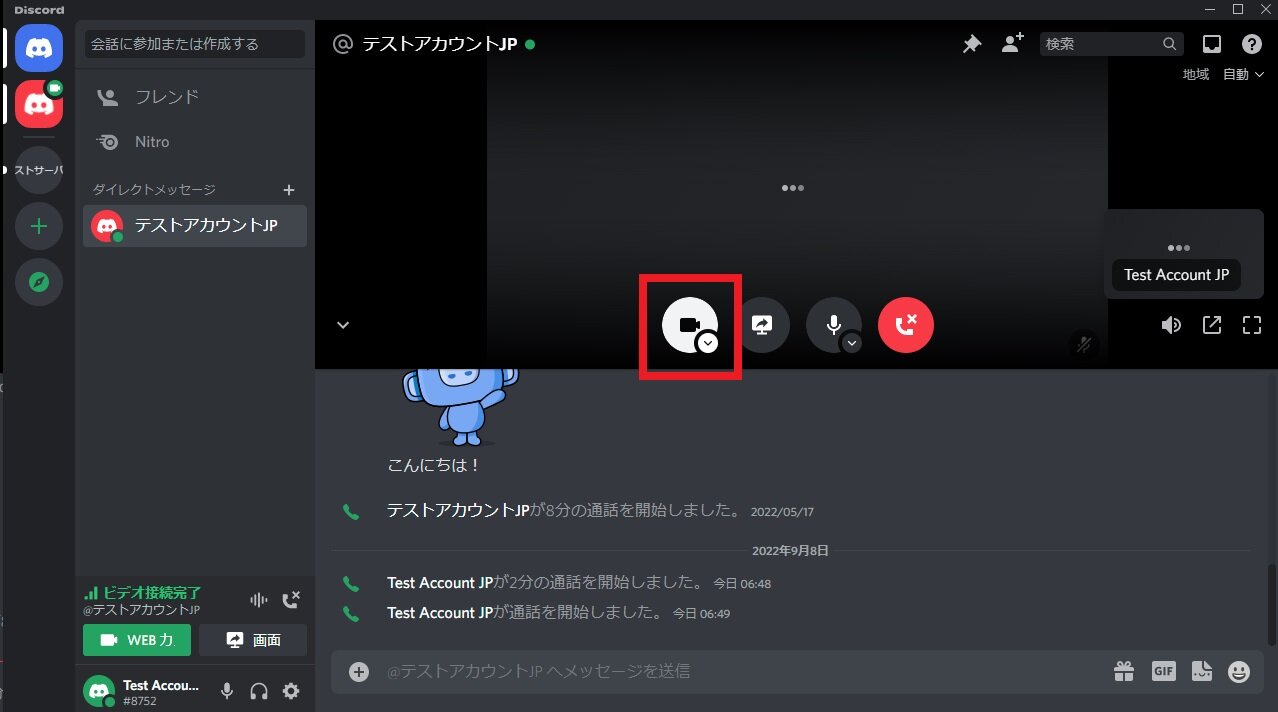Viewport: 1278px width, 712px height.
Task: Adjust call volume speaker icon
Action: (1171, 325)
